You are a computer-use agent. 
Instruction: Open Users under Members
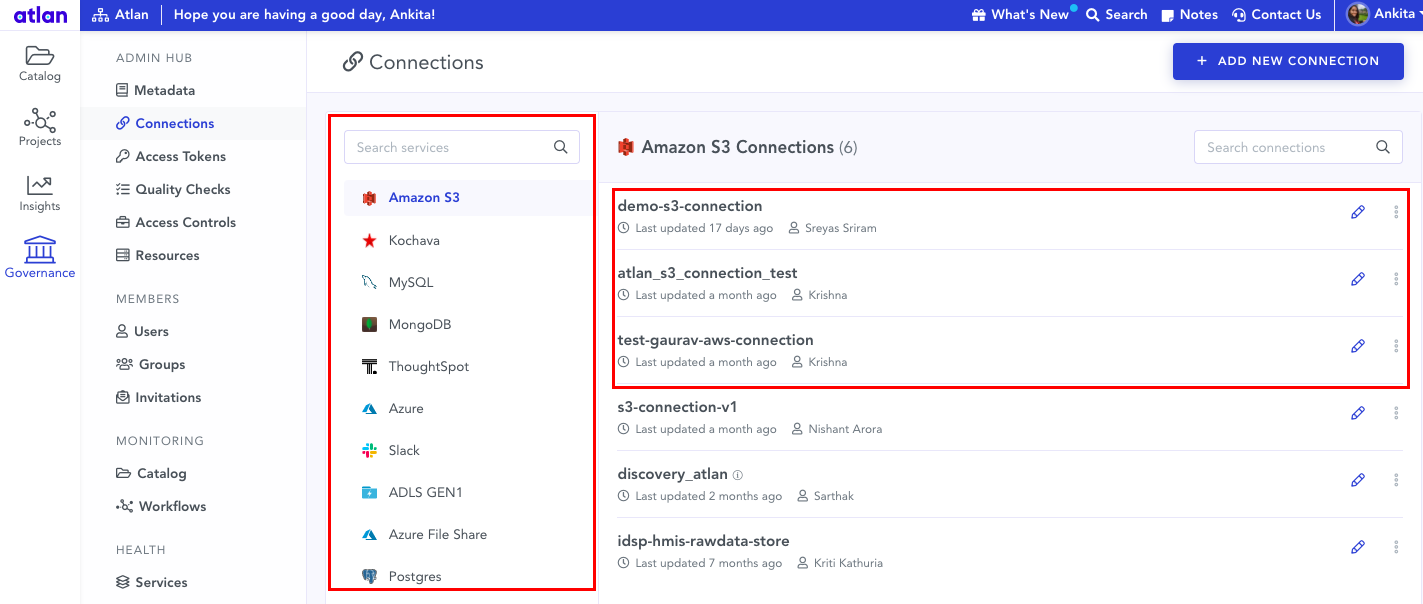[x=142, y=331]
